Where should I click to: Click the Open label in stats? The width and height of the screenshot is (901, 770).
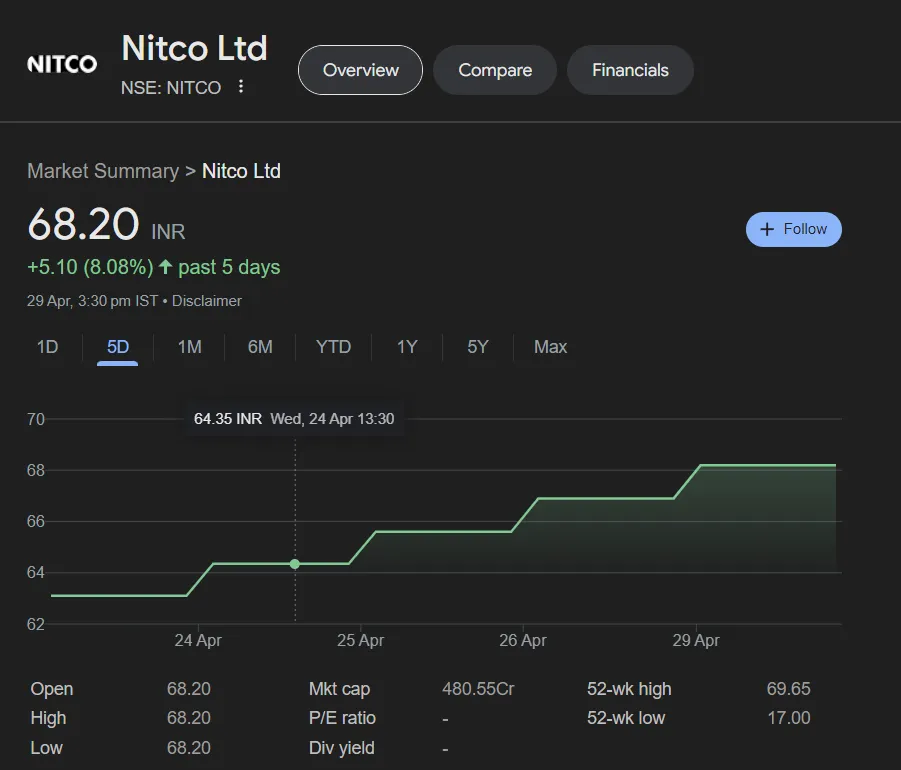coord(52,689)
